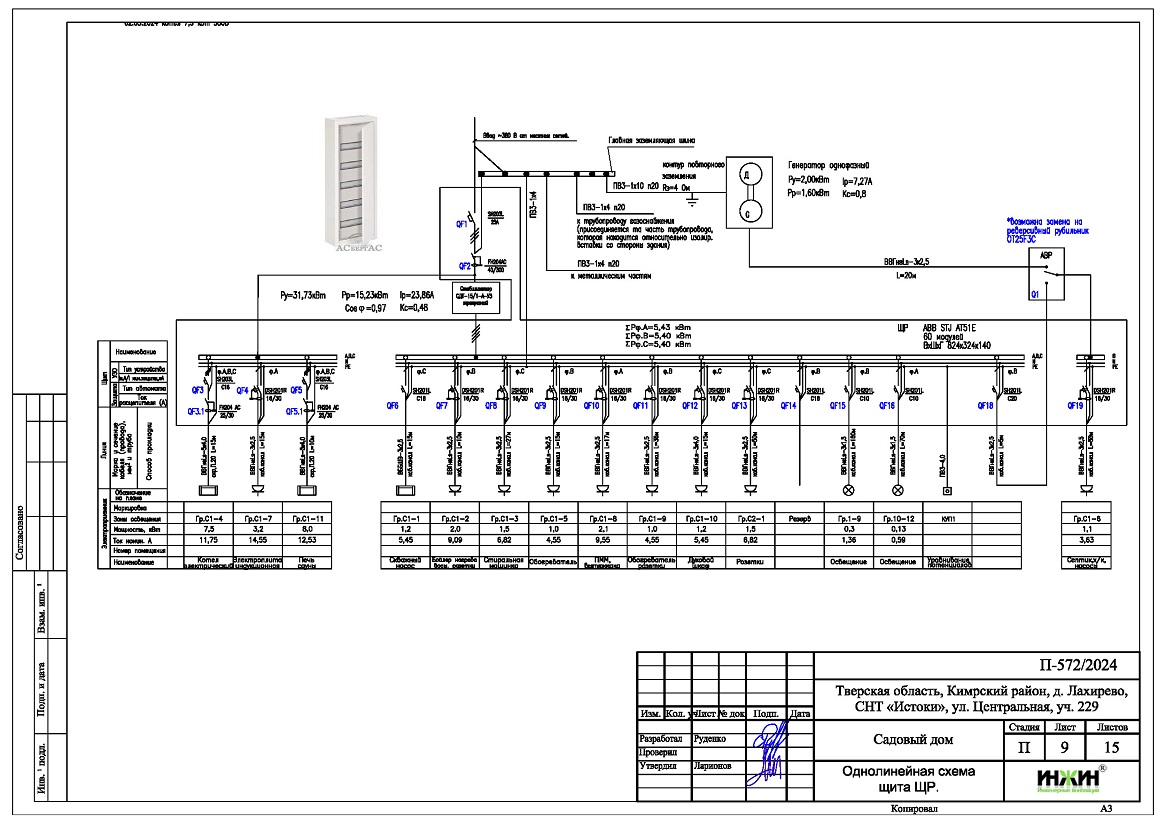Screen dimensions: 1166x824
Task: Click the blue signature next to Руденко
Action: (767, 747)
